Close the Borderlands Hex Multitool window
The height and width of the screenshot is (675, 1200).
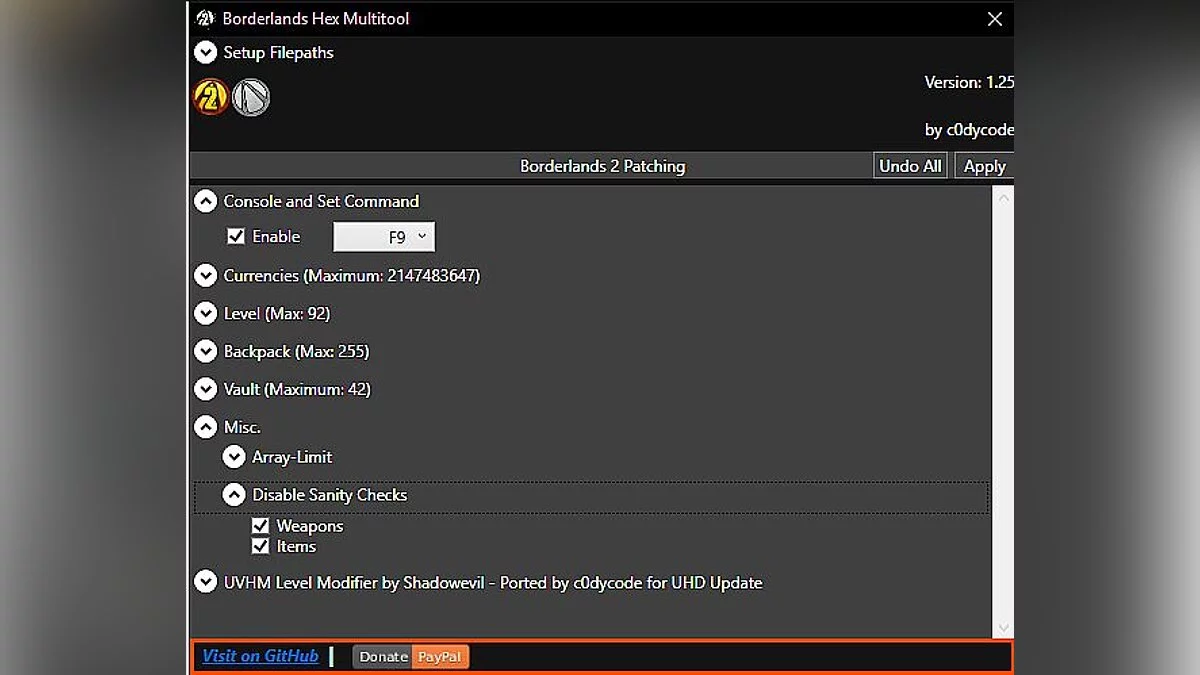coord(994,19)
